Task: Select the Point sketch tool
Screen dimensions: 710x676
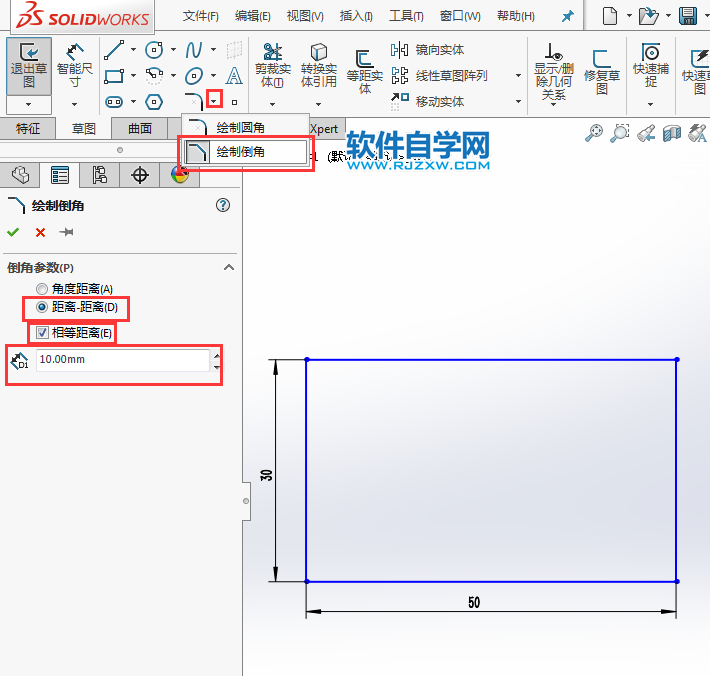Action: (235, 102)
